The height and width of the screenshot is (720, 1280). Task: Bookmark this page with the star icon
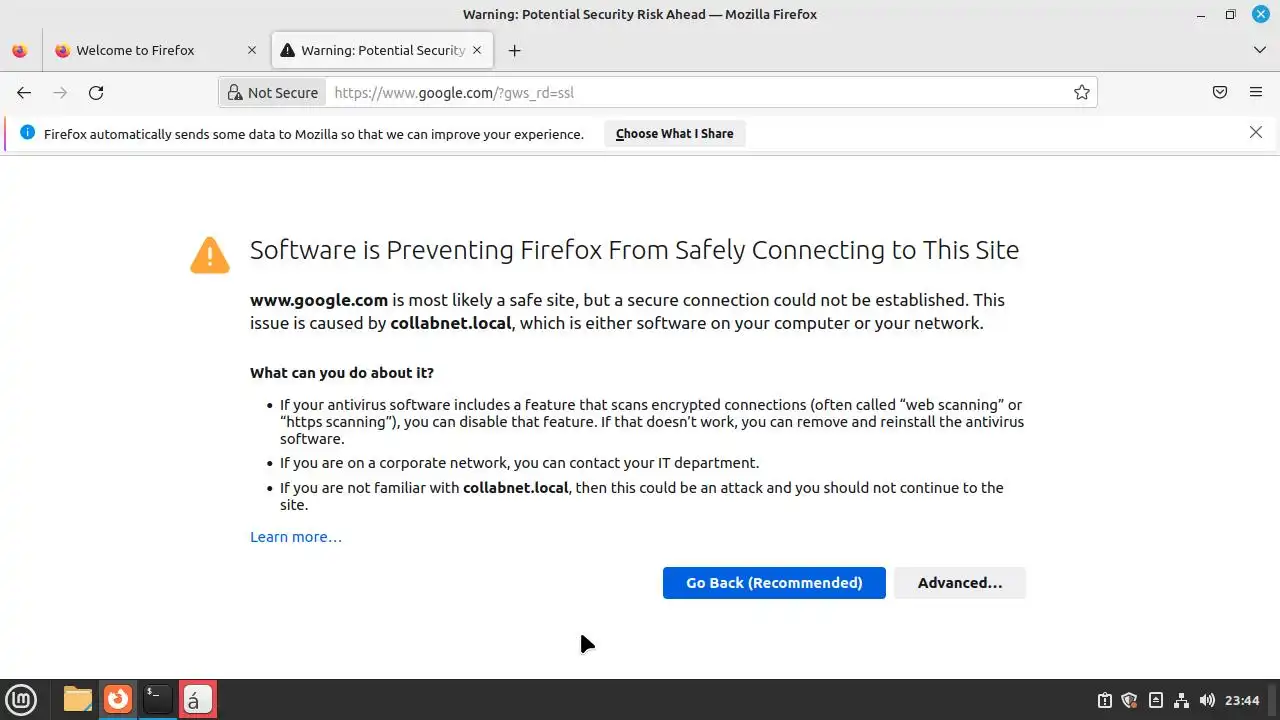coord(1081,93)
